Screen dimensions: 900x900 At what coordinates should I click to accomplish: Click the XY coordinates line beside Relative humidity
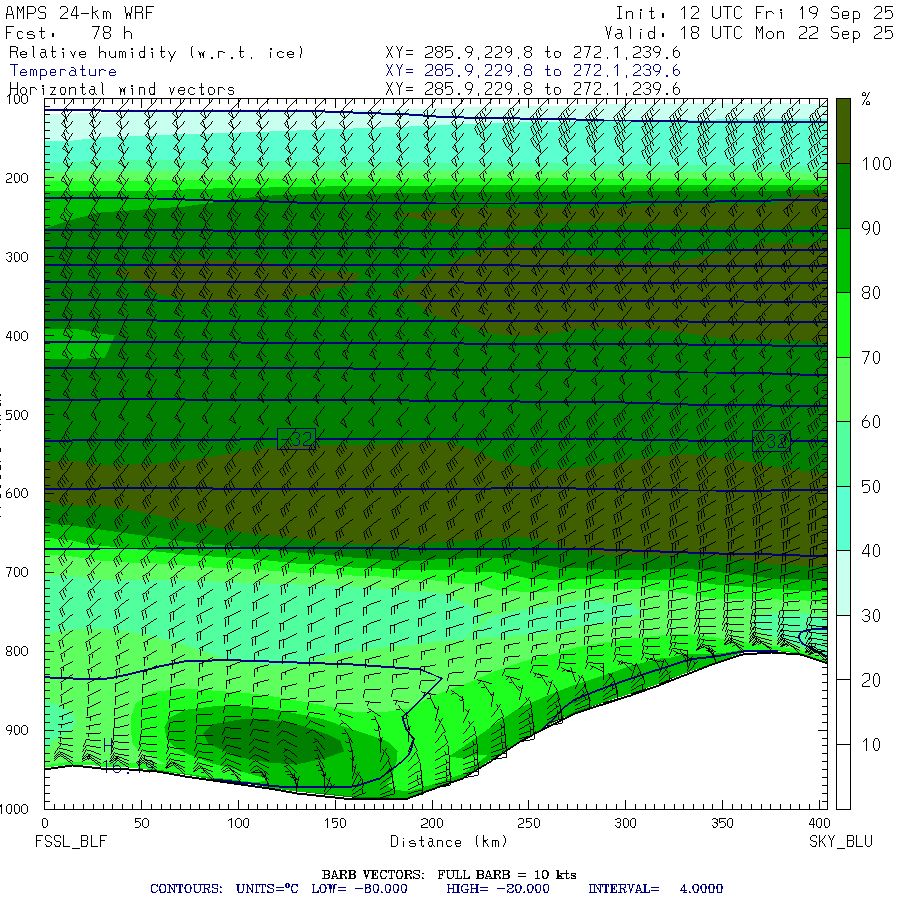[533, 53]
